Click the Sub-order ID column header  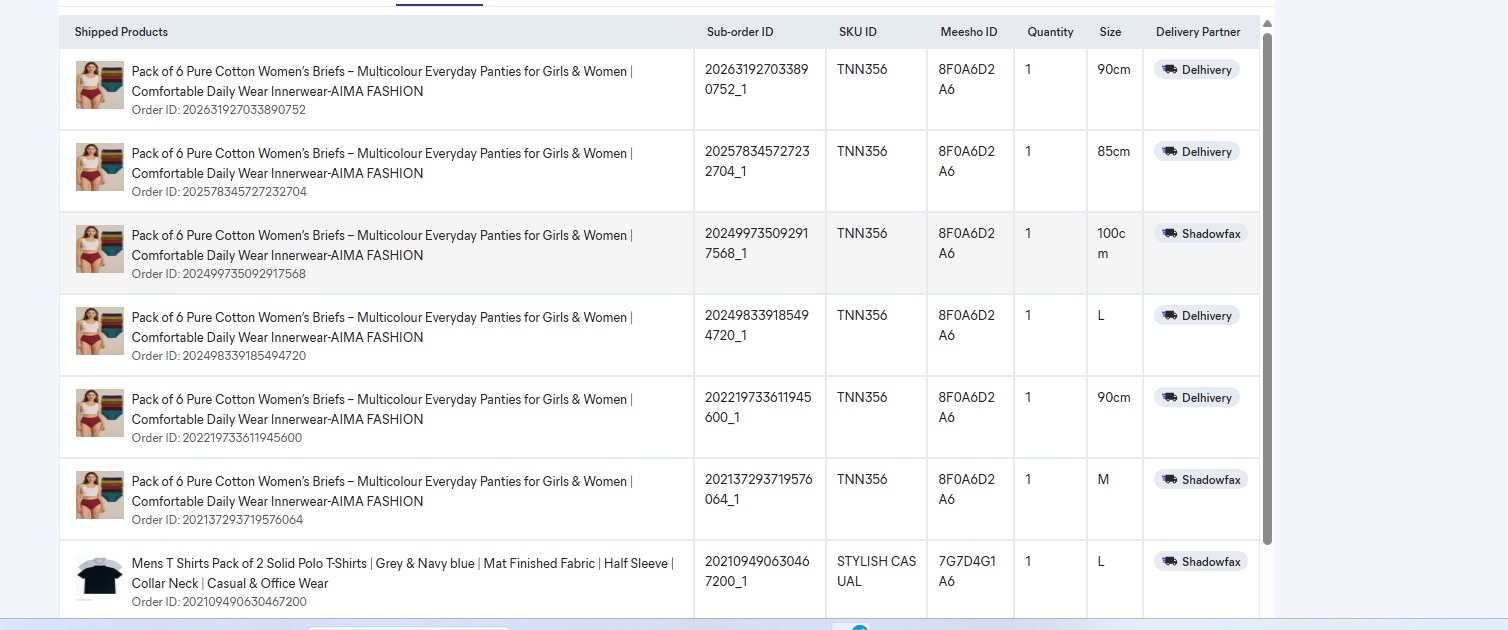click(x=739, y=32)
